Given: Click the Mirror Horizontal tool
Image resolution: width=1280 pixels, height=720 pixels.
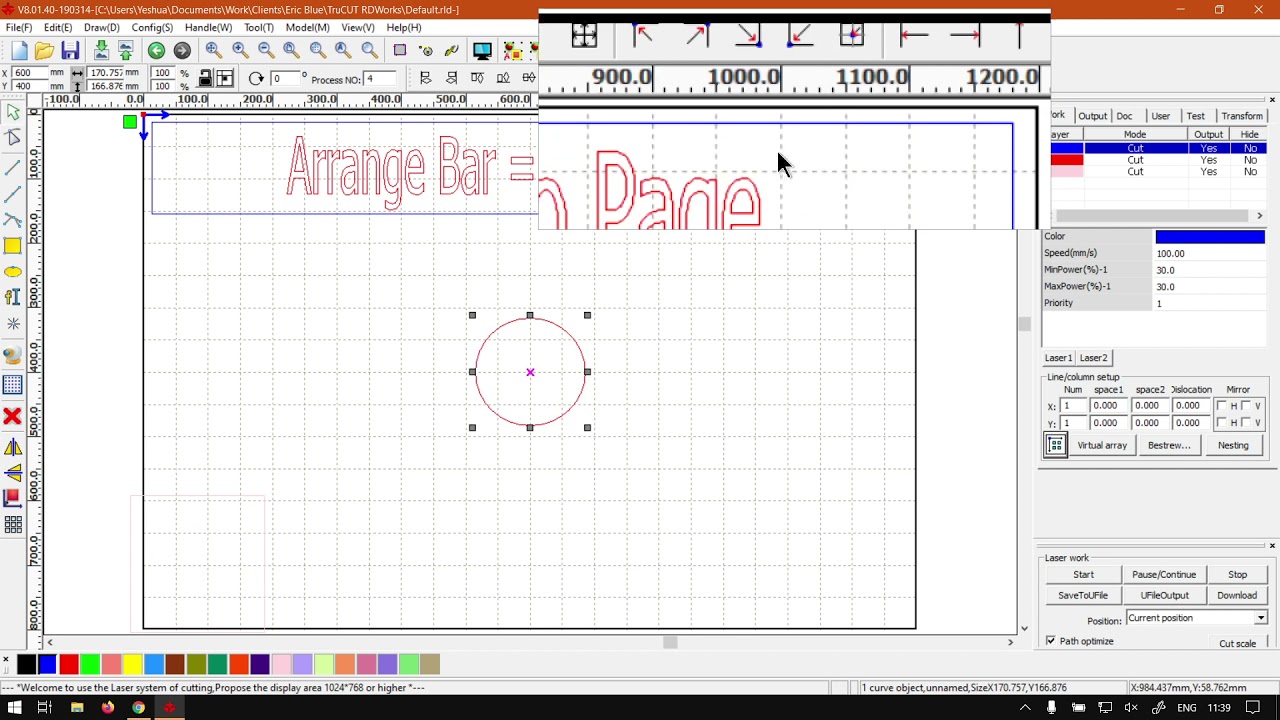Looking at the screenshot, I should (x=13, y=447).
